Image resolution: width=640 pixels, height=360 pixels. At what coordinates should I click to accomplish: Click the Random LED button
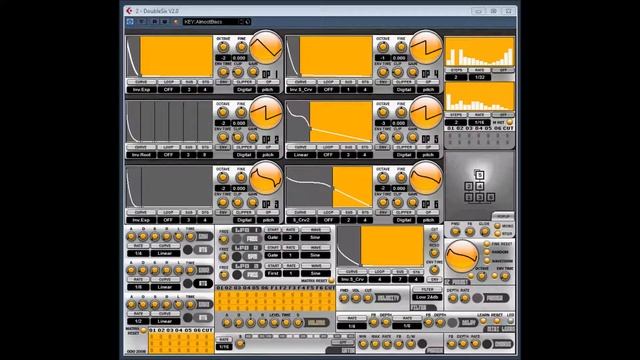point(487,252)
